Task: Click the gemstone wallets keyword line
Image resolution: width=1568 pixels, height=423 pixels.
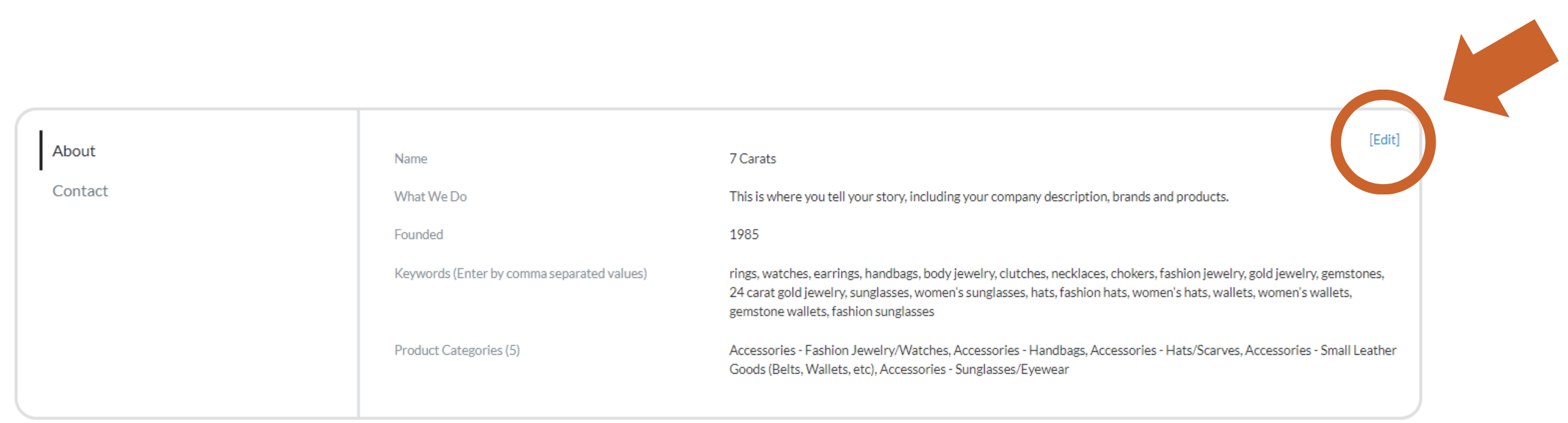Action: click(832, 311)
